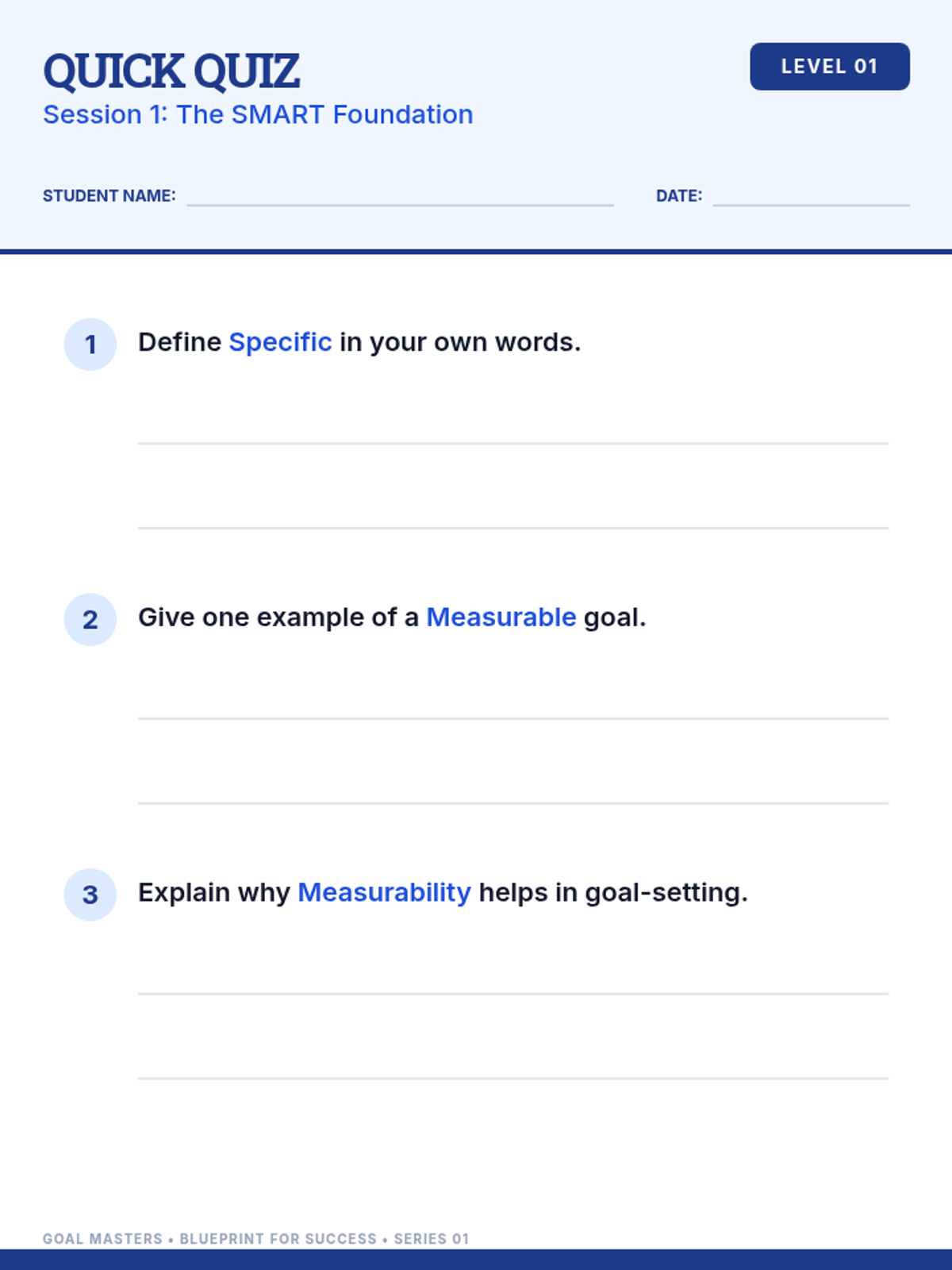Click the question number 2 circle
The height and width of the screenshot is (1270, 952).
(x=90, y=619)
